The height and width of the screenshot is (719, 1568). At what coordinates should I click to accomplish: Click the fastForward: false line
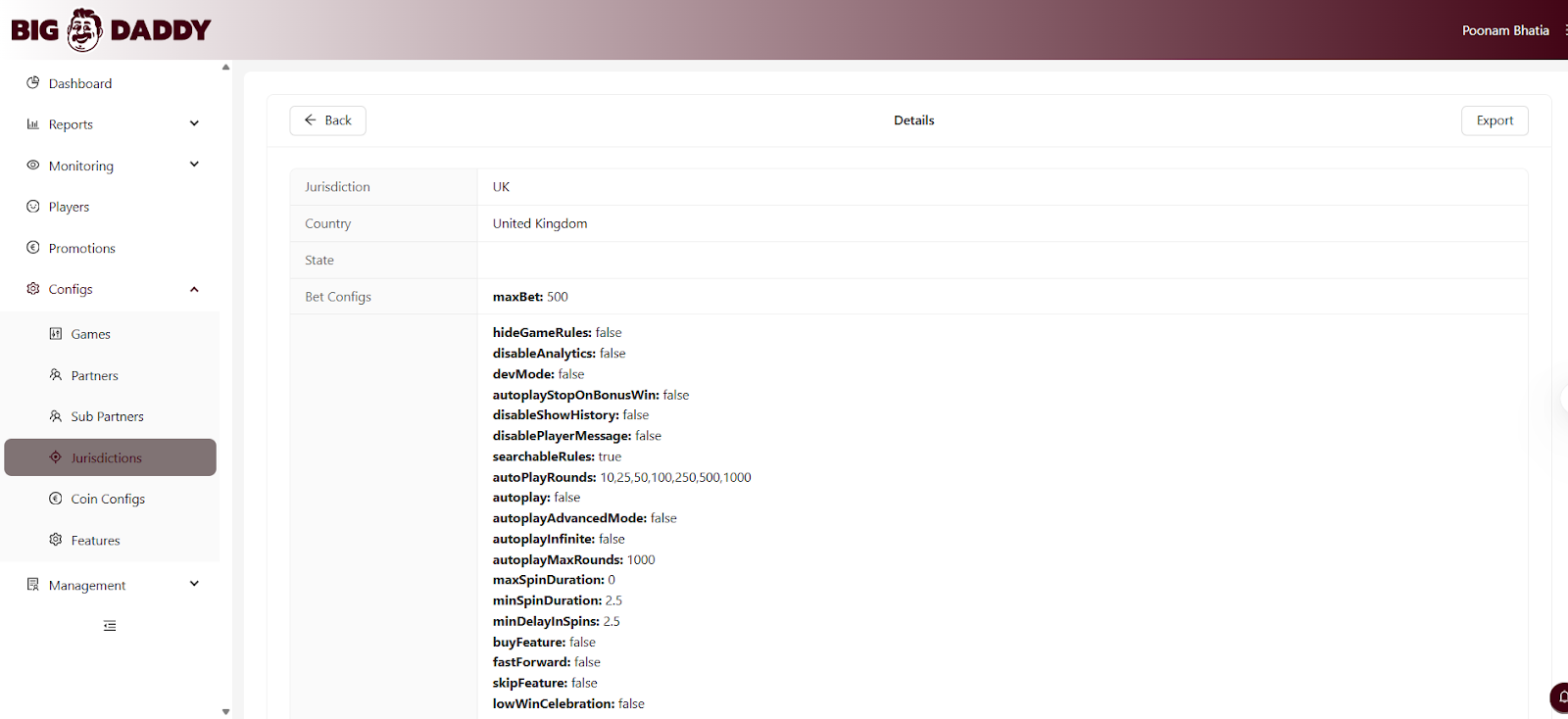546,662
